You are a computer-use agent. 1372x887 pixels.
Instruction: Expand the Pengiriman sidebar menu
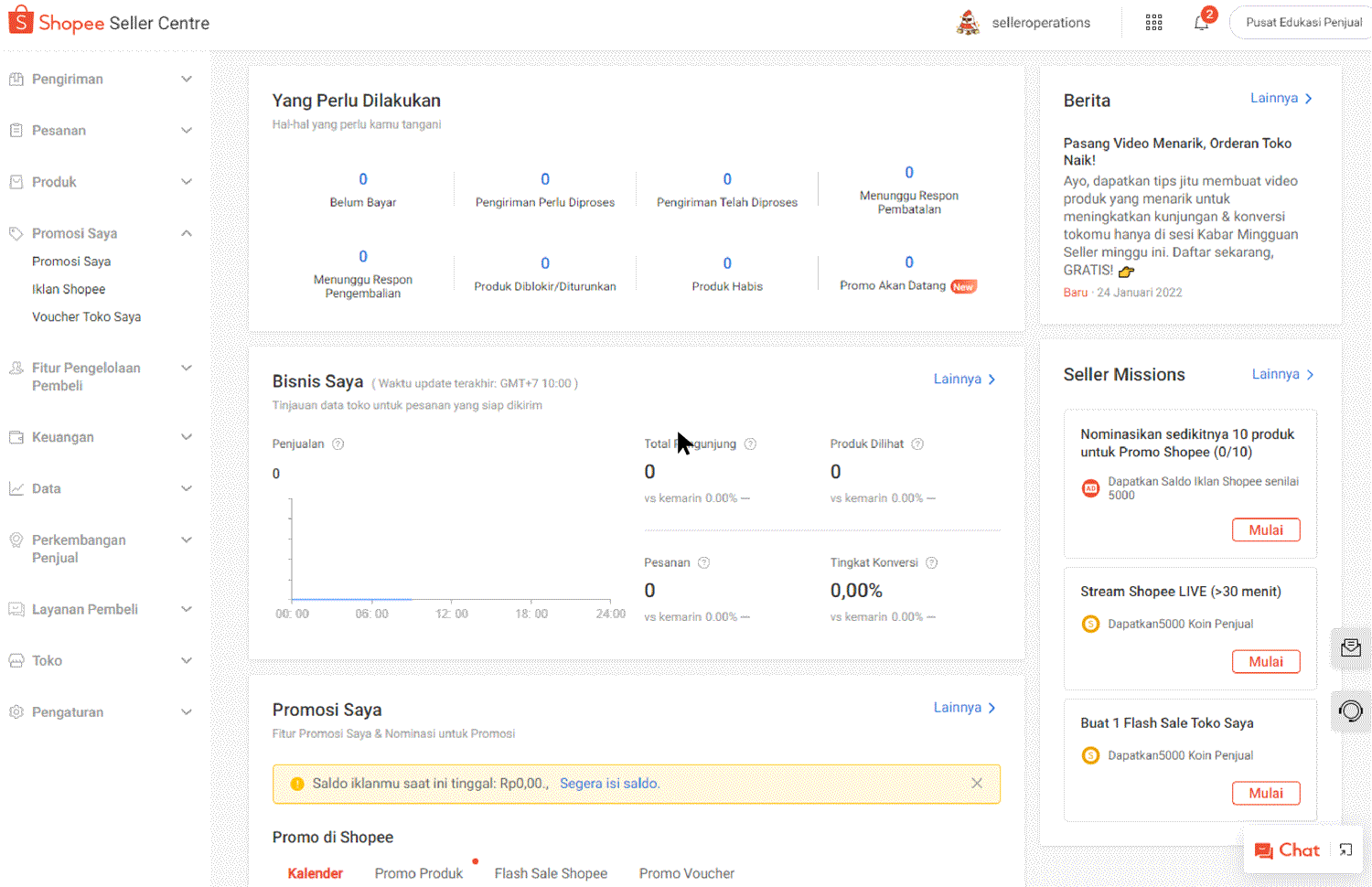[101, 80]
